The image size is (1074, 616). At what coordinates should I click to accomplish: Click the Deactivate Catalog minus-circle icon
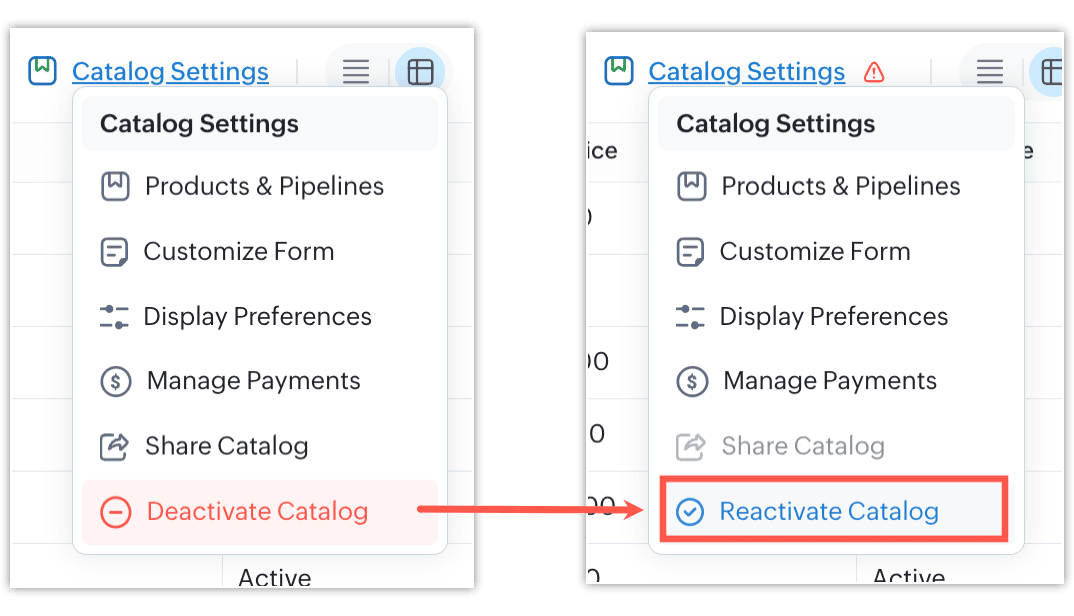[x=116, y=512]
